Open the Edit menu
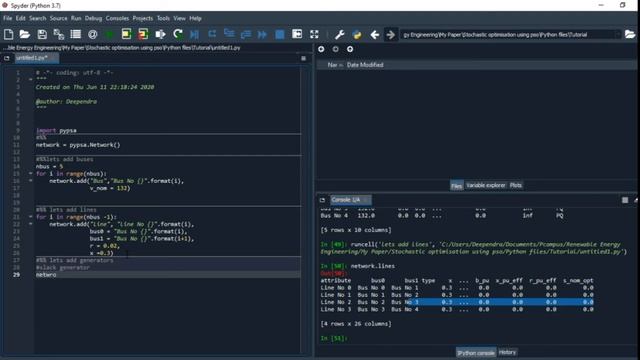 pos(21,18)
